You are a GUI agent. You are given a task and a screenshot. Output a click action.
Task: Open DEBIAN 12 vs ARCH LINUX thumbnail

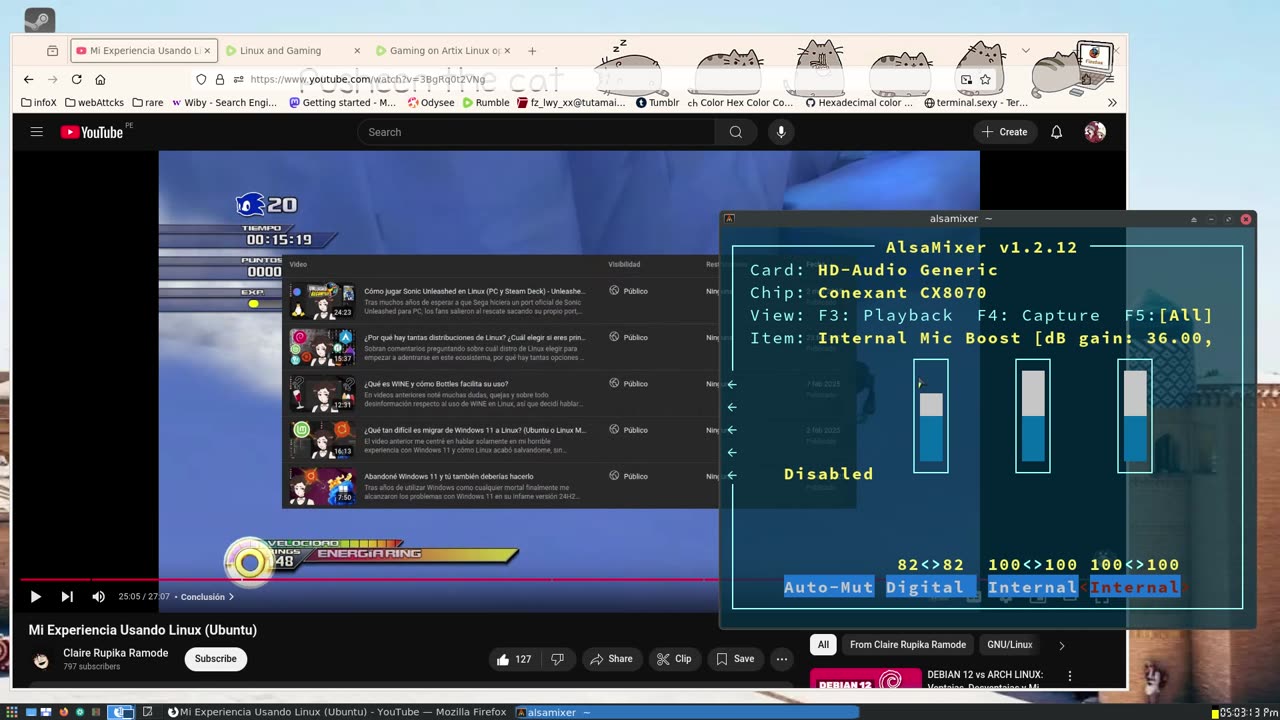click(865, 678)
